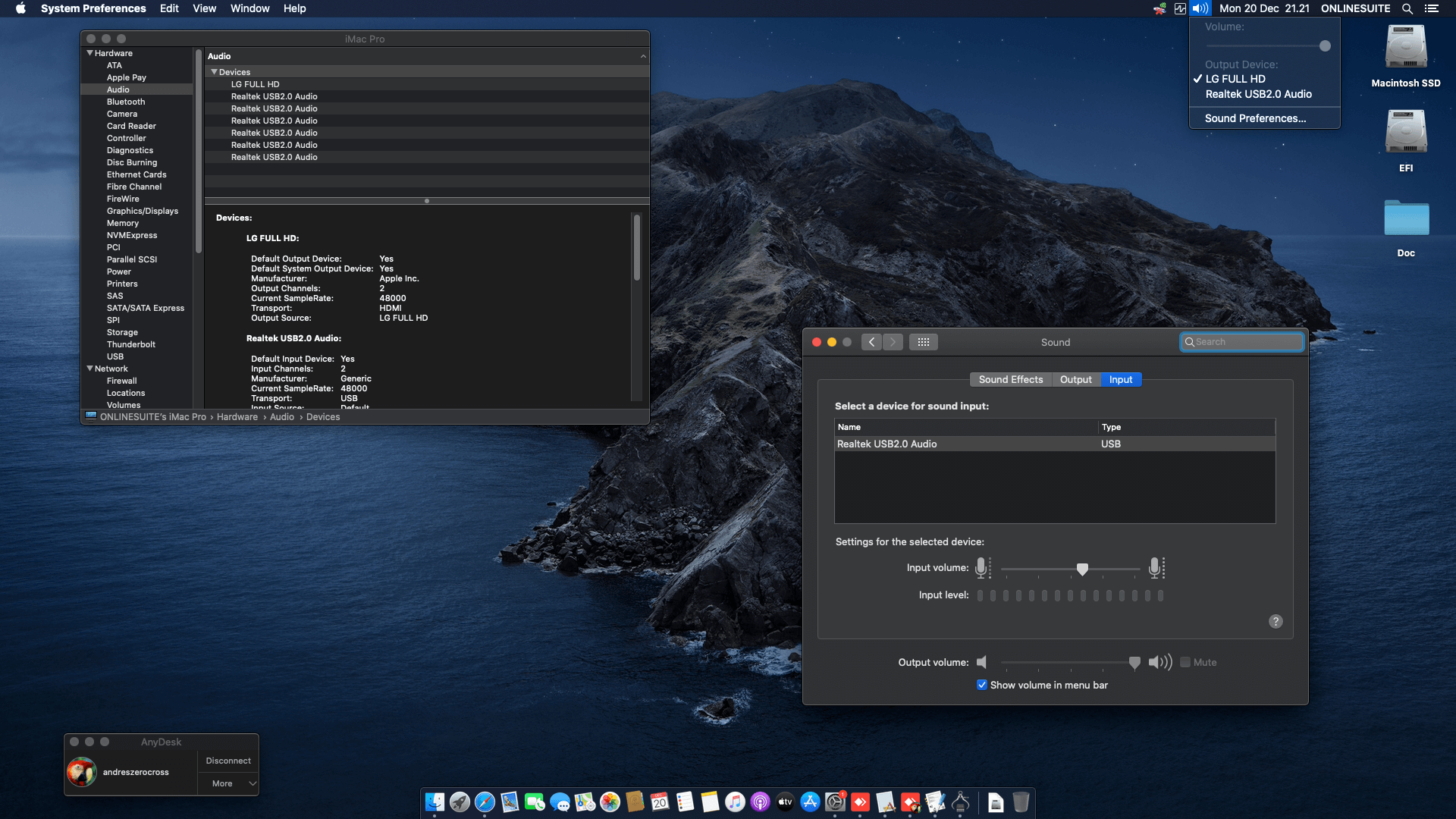The width and height of the screenshot is (1456, 819).
Task: Click the Audio header collapse chevron
Action: coord(643,56)
